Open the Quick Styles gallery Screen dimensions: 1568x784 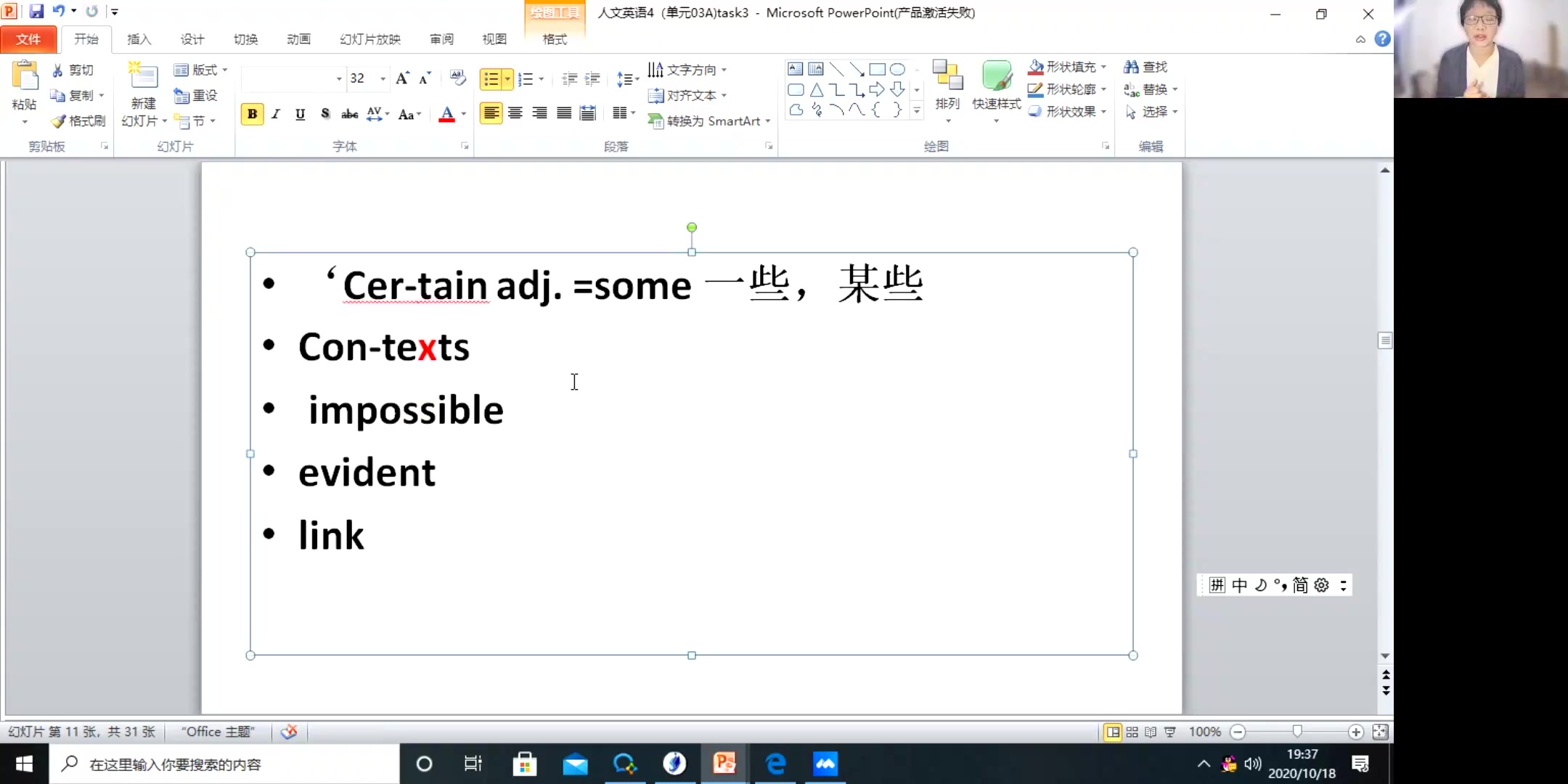pos(997,91)
